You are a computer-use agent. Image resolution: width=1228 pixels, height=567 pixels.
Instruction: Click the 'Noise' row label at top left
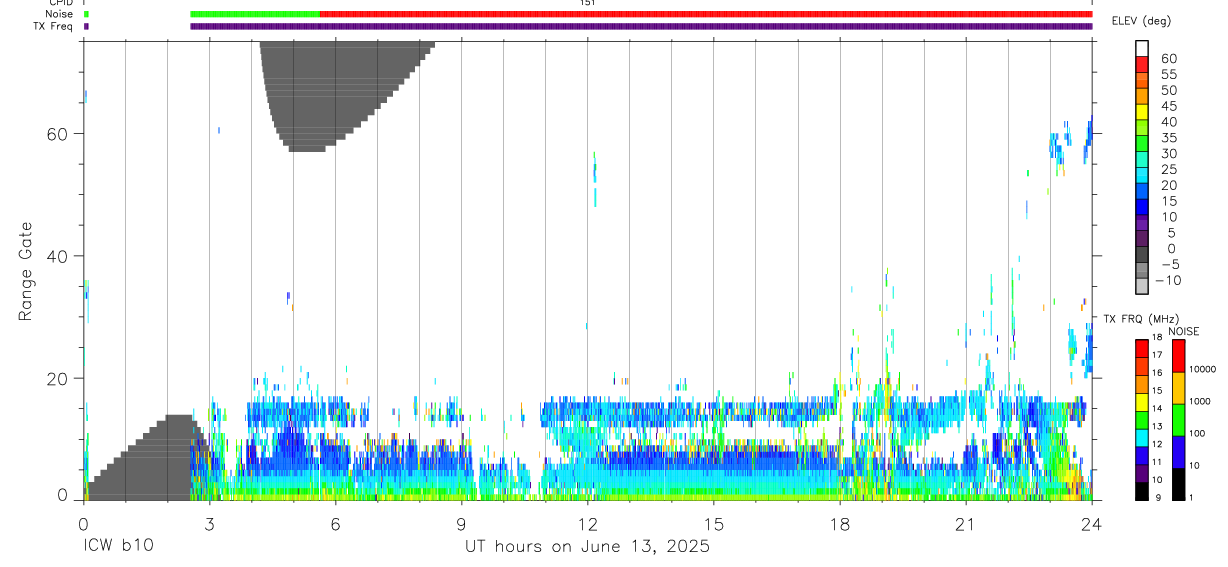pyautogui.click(x=59, y=14)
